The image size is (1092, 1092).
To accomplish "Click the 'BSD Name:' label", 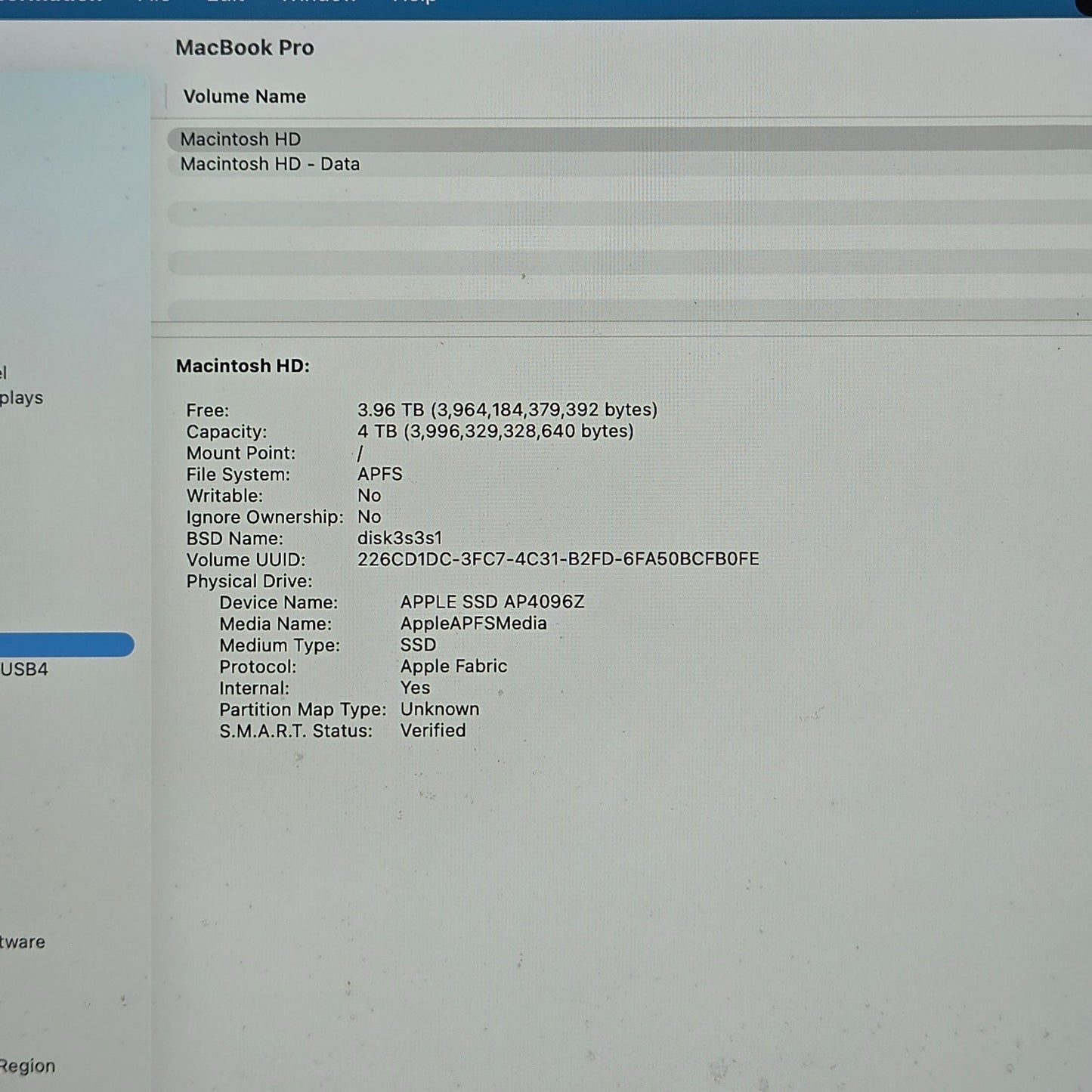I will point(234,538).
